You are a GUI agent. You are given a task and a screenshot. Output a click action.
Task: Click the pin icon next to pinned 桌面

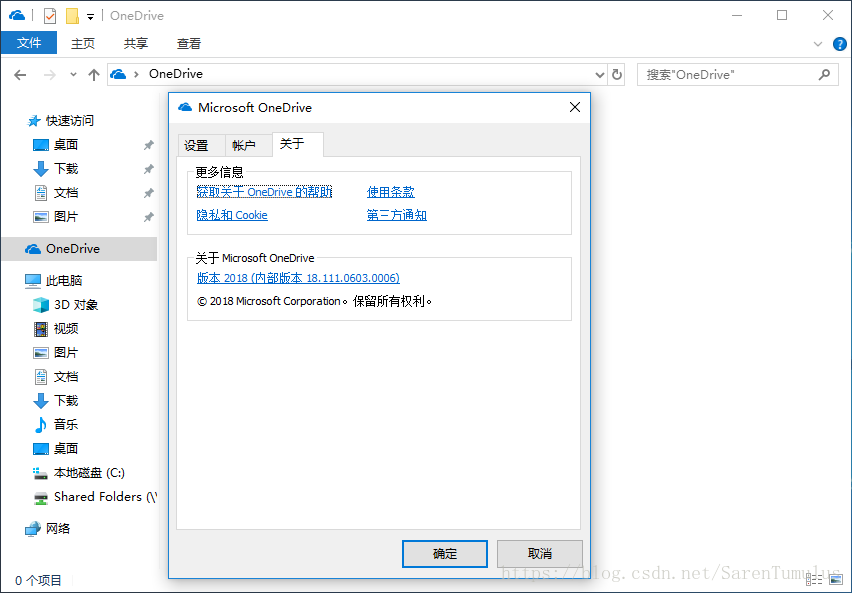pos(148,145)
